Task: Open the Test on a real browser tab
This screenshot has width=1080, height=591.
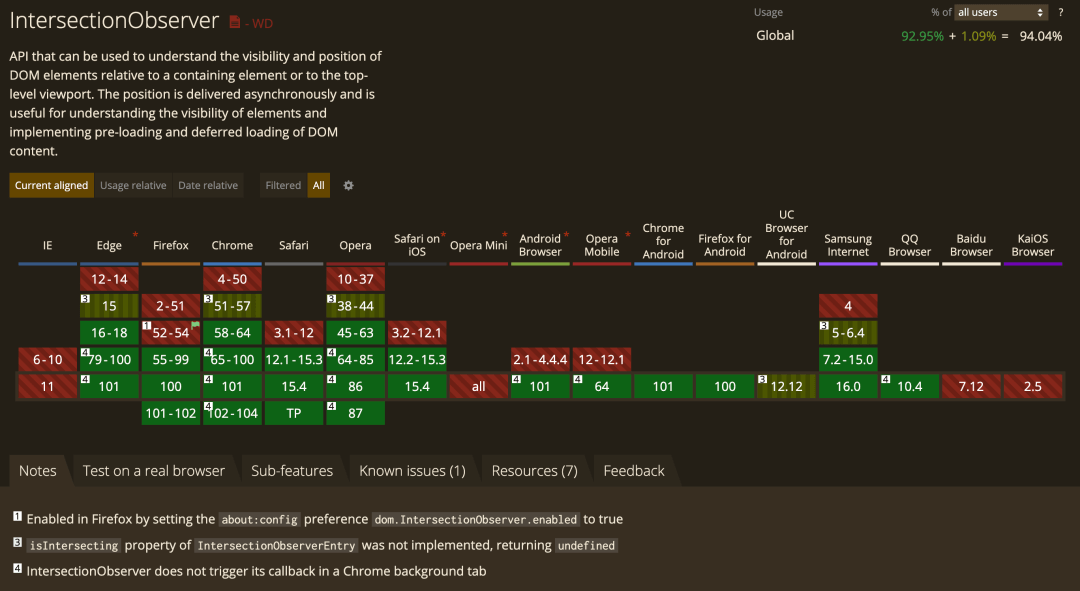Action: (154, 471)
